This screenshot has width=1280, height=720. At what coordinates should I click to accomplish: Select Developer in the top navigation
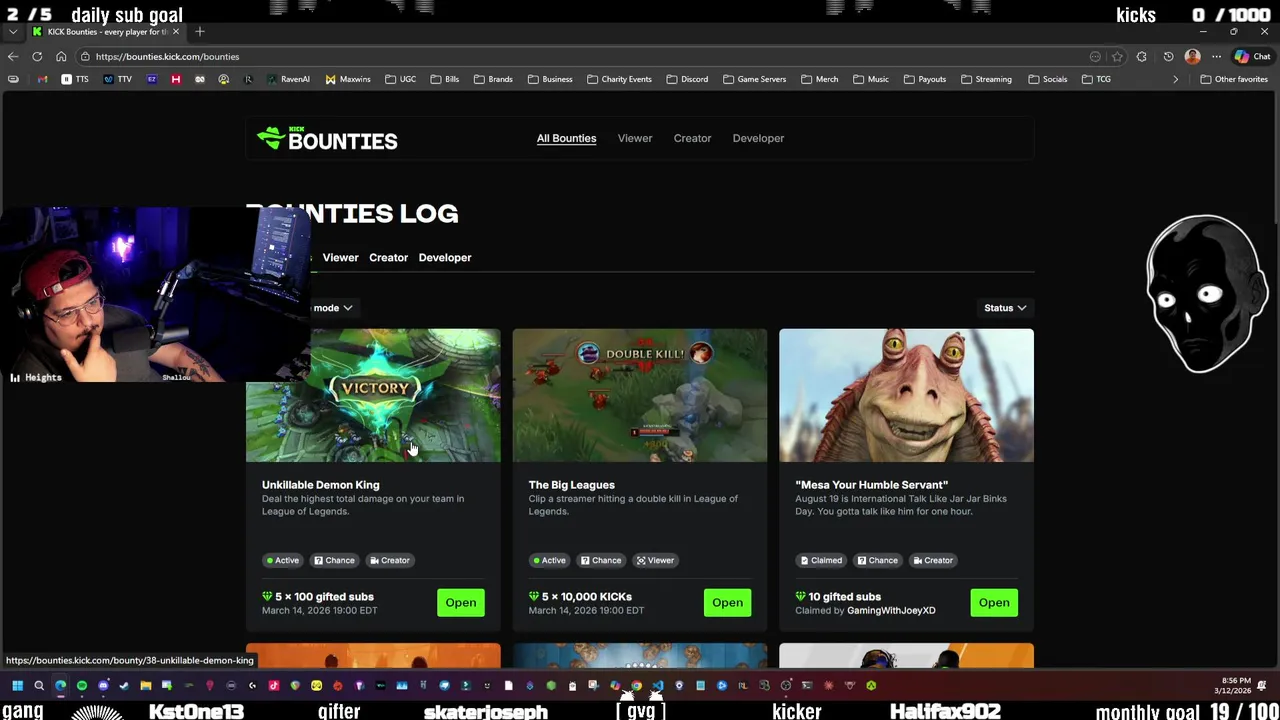[758, 138]
